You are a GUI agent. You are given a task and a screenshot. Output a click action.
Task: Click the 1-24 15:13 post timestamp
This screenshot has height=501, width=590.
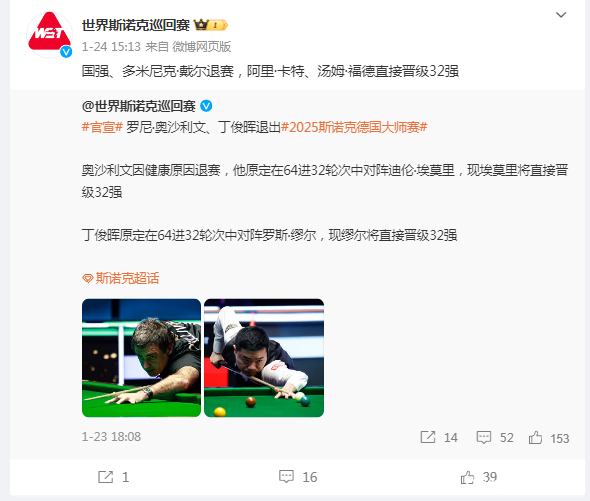[x=111, y=47]
